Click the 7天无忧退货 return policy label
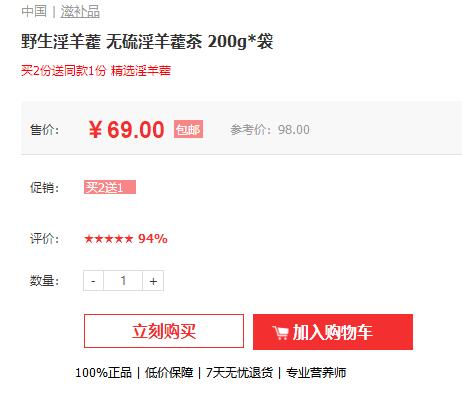Image resolution: width=462 pixels, height=400 pixels. pos(239,373)
